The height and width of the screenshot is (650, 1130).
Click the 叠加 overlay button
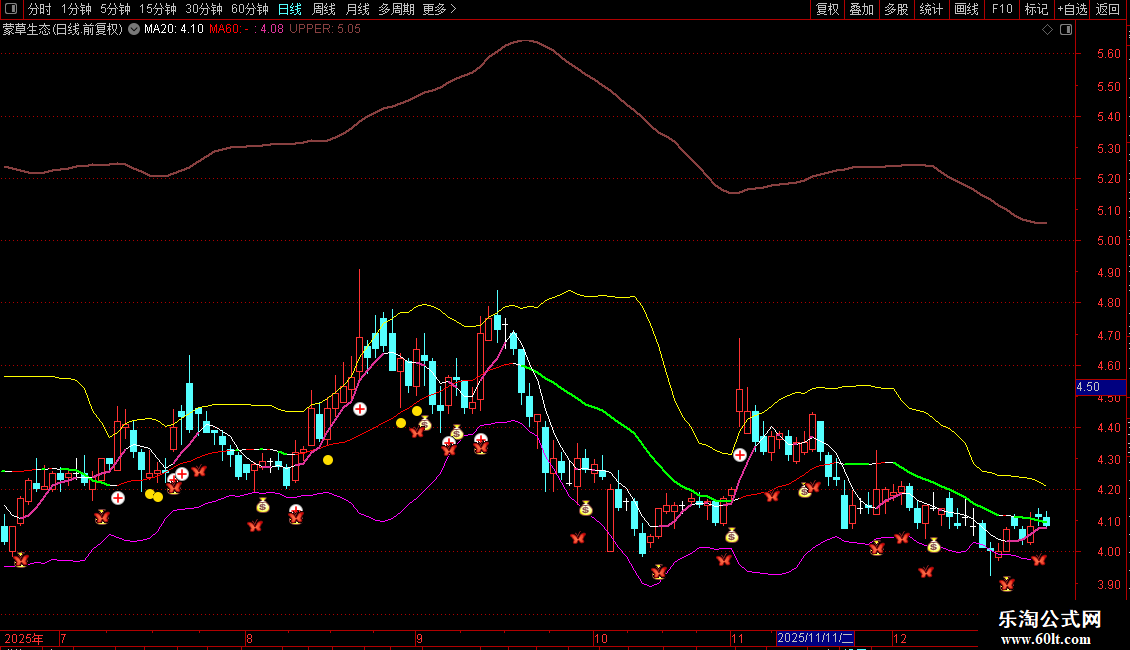click(x=861, y=9)
